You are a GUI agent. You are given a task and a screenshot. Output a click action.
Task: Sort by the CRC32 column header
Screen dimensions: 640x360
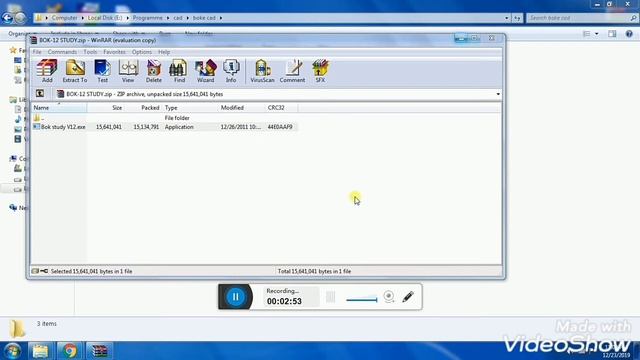click(282, 108)
